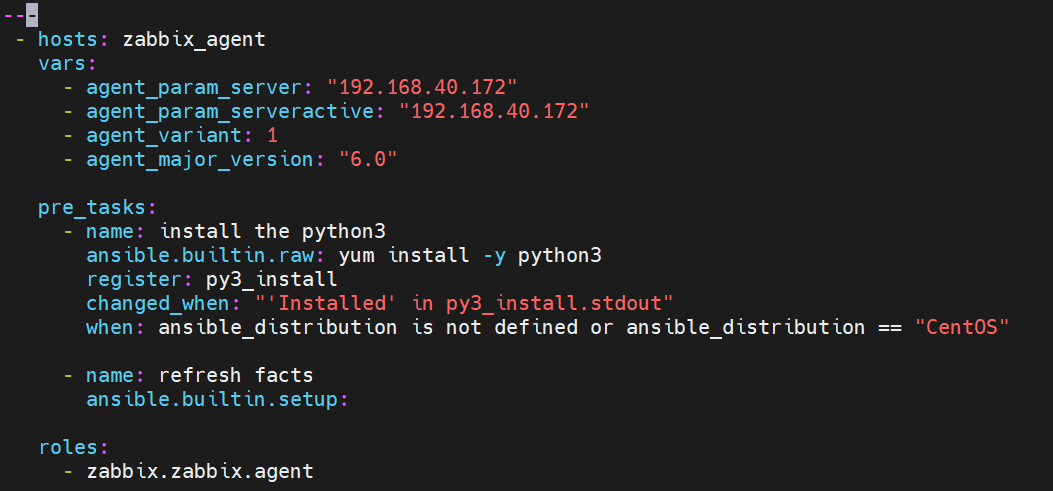The width and height of the screenshot is (1053, 491).
Task: Click the 'name' key of refresh facts
Action: [x=110, y=375]
